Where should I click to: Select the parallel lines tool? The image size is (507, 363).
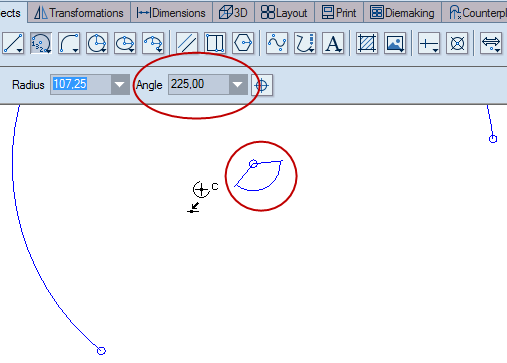(187, 43)
